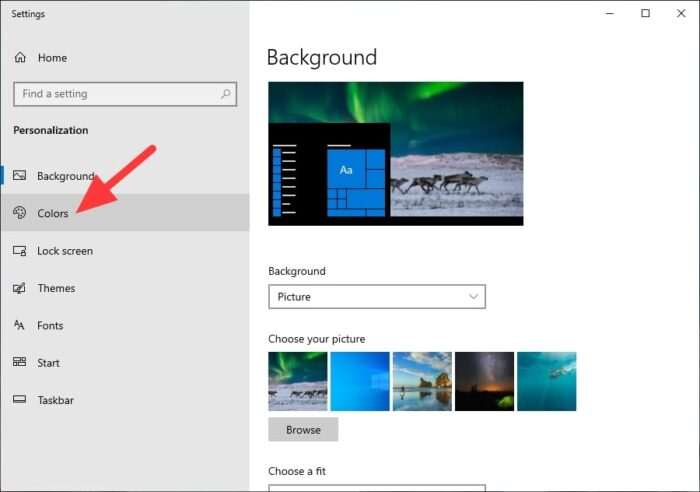
Task: Click the Find a setting search box
Action: click(125, 94)
